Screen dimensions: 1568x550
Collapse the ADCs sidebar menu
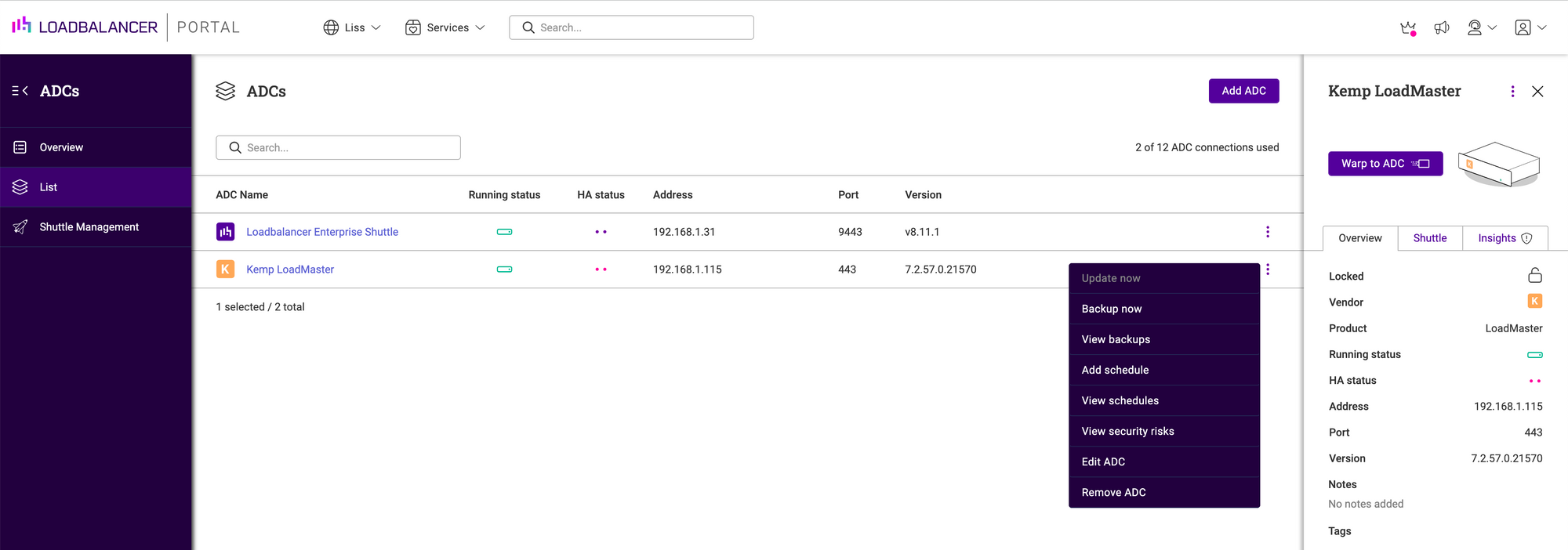[20, 91]
